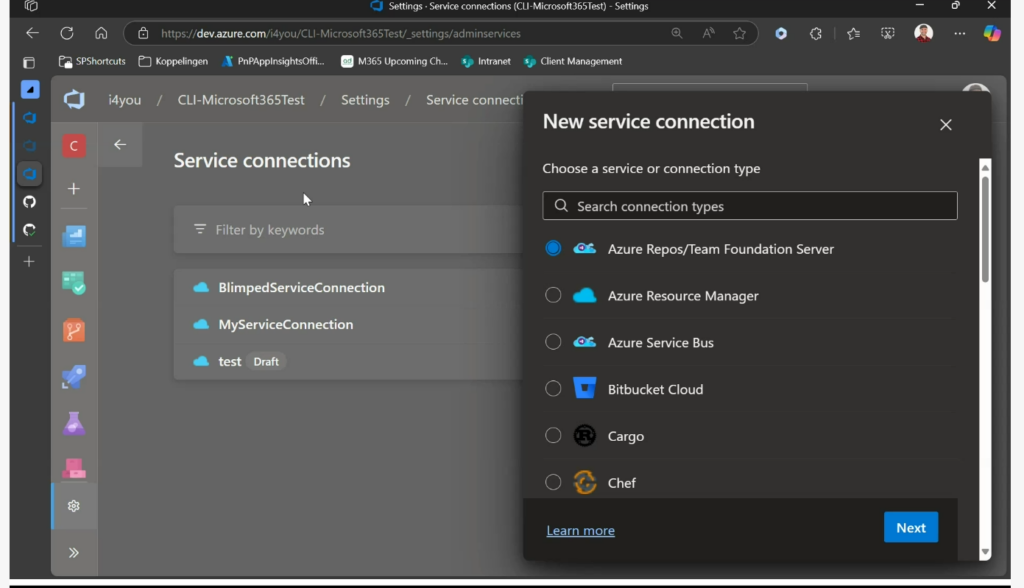Focus the Filter by keywords field

(x=349, y=230)
